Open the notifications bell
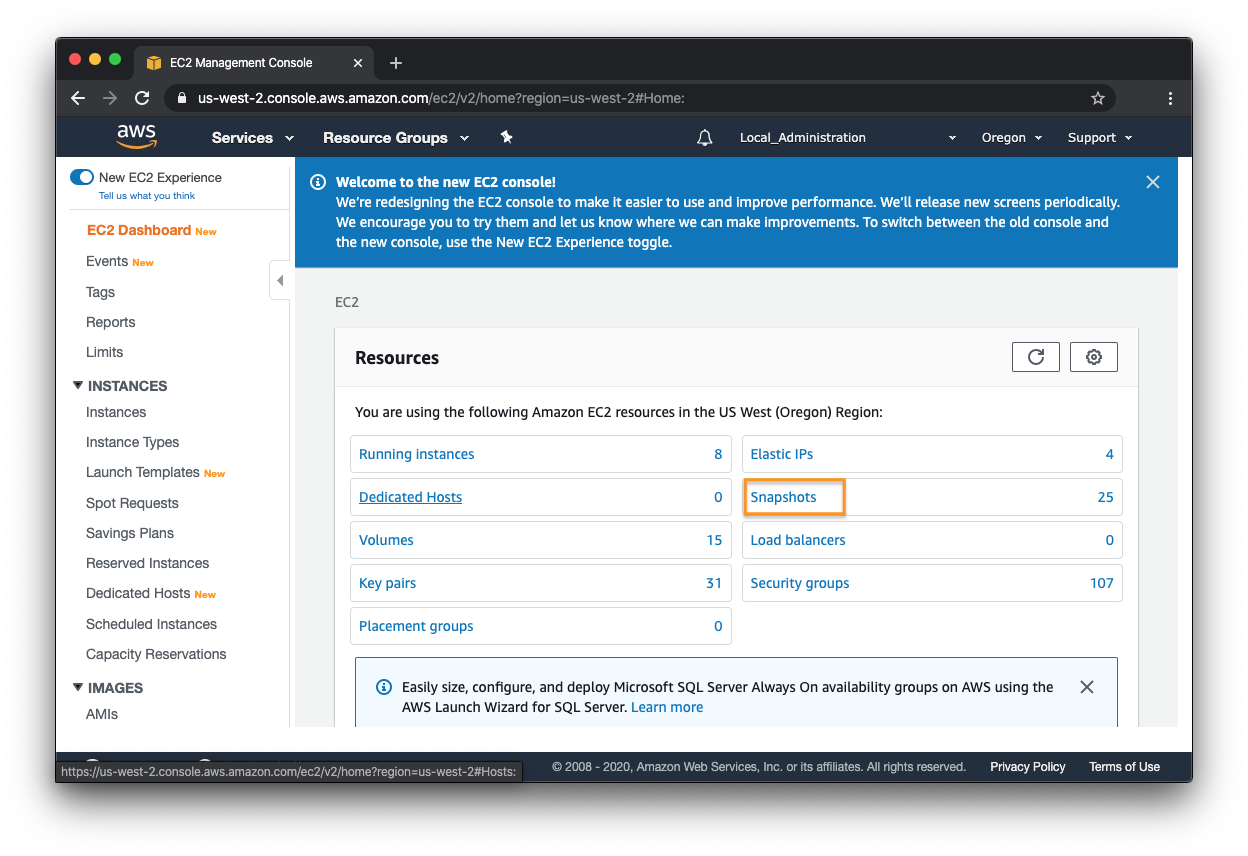1248x856 pixels. point(705,138)
